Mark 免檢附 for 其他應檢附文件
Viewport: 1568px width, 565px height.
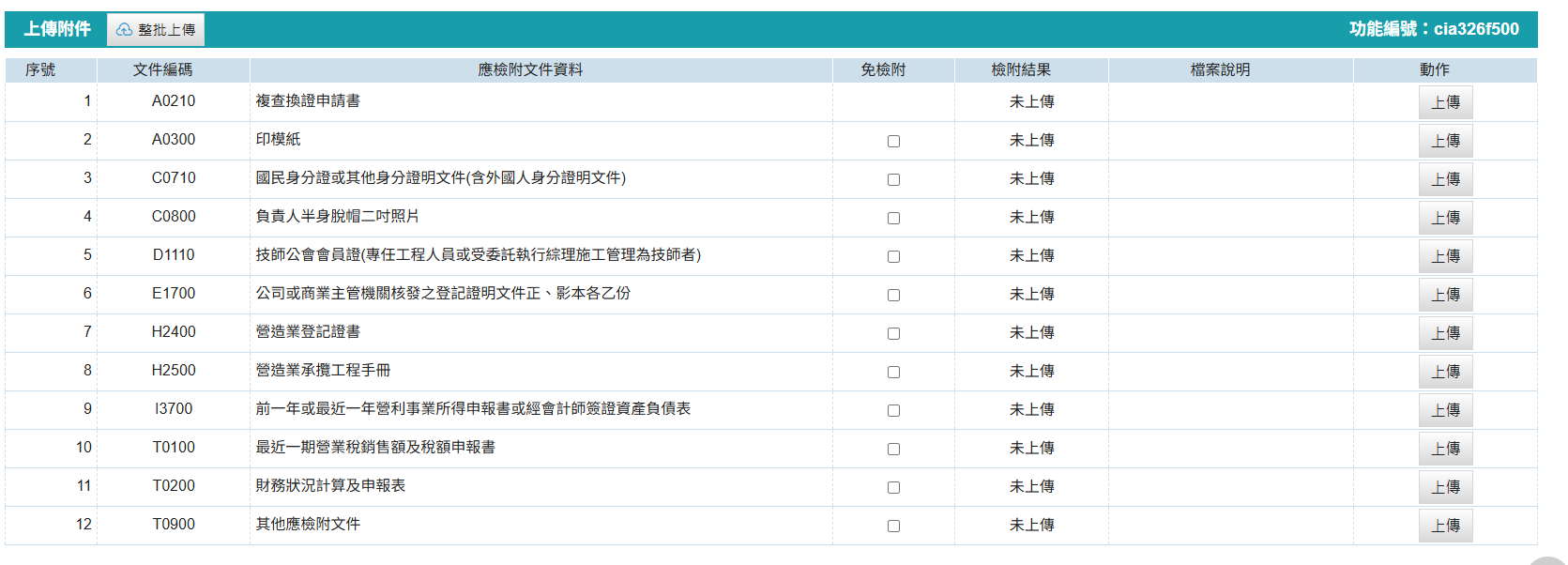(x=893, y=526)
